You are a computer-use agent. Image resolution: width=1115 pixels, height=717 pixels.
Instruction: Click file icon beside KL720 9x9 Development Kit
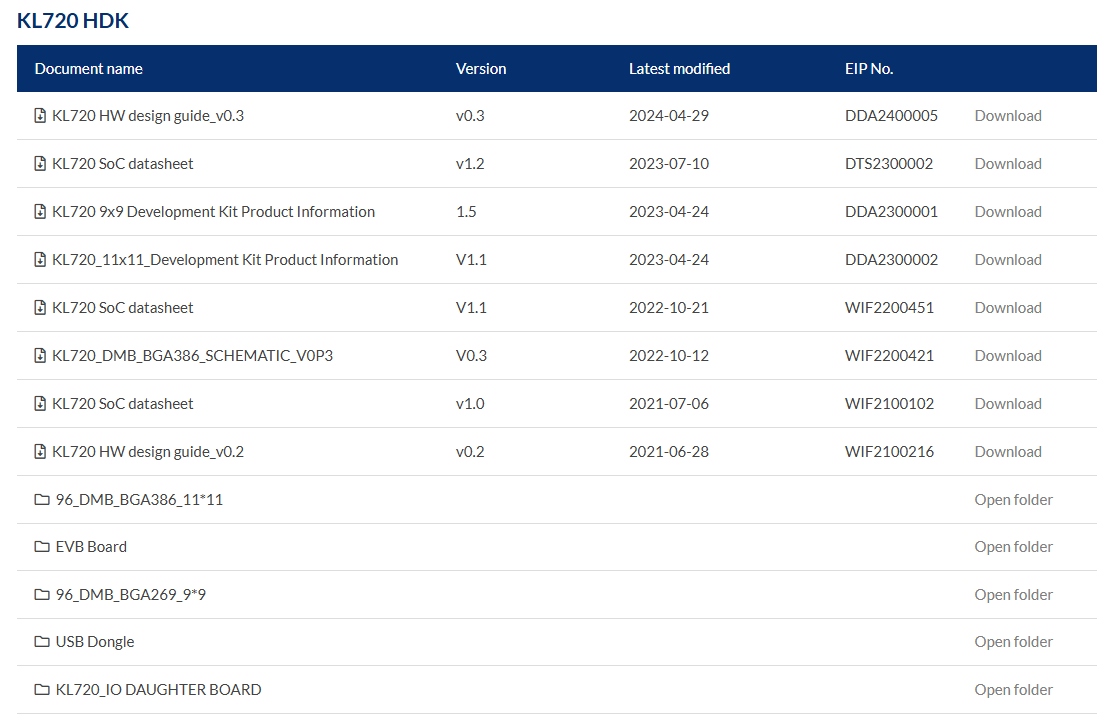41,211
